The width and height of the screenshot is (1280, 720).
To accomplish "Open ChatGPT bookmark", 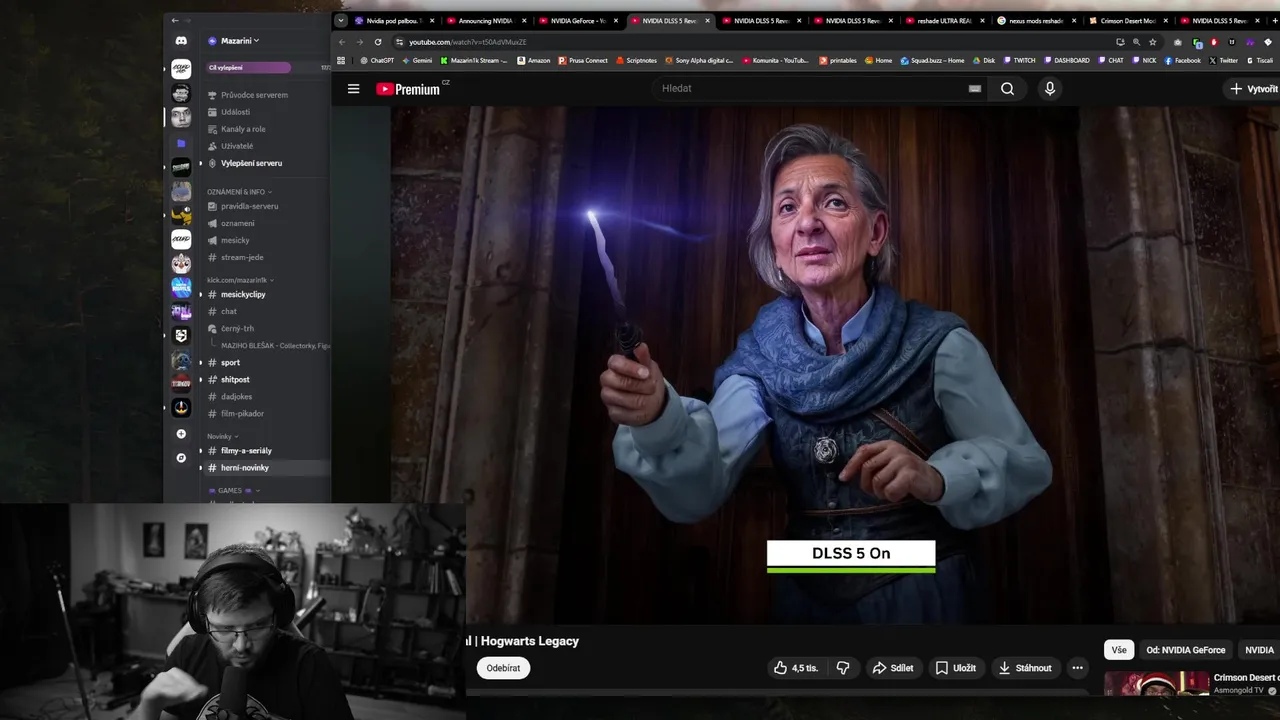I will pyautogui.click(x=377, y=60).
